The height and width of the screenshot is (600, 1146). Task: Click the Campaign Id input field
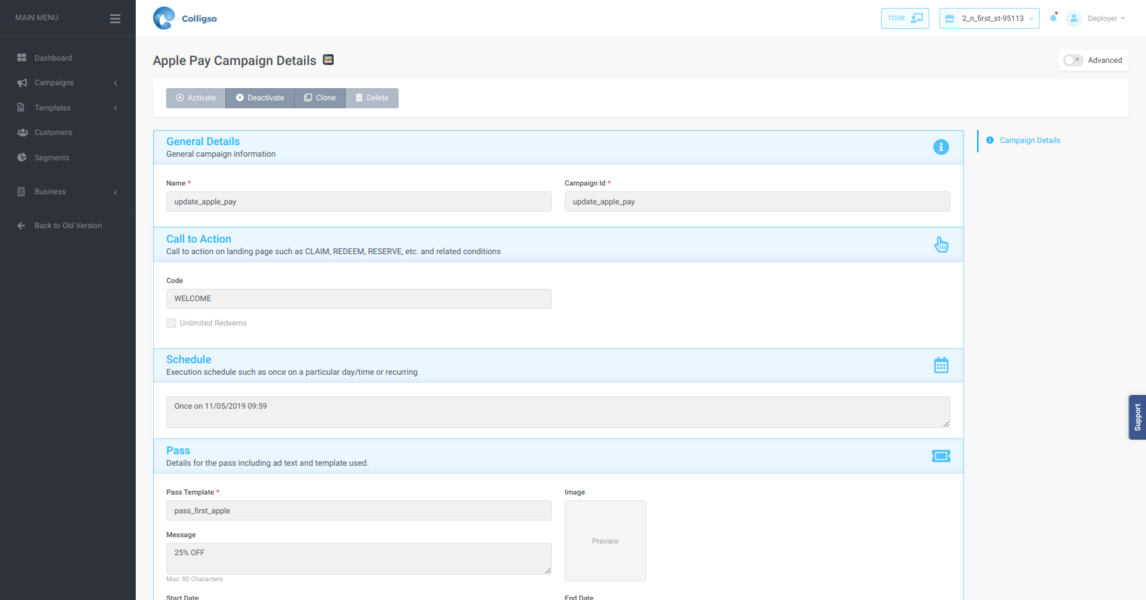[x=757, y=202]
